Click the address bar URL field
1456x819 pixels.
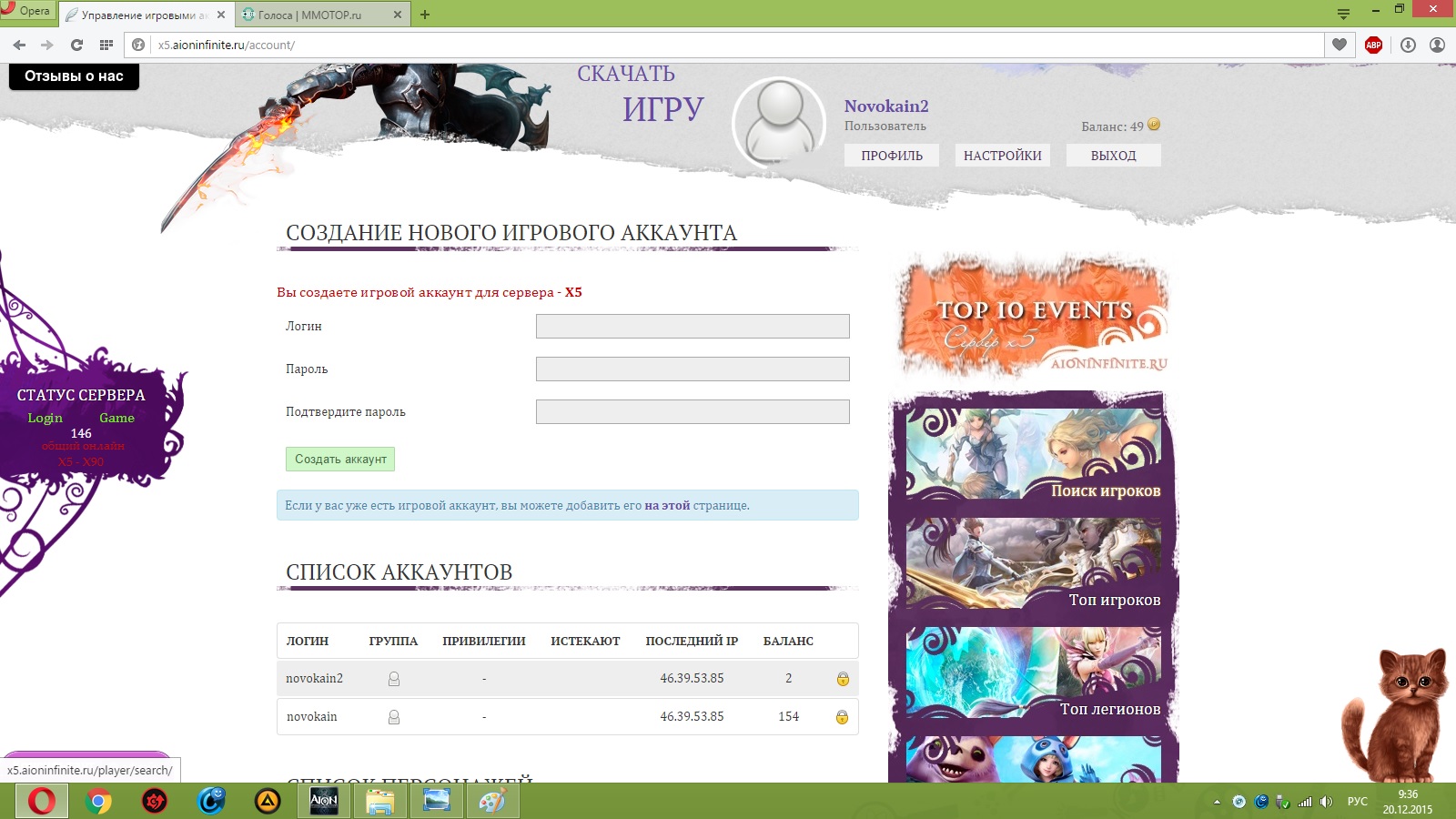[x=737, y=45]
